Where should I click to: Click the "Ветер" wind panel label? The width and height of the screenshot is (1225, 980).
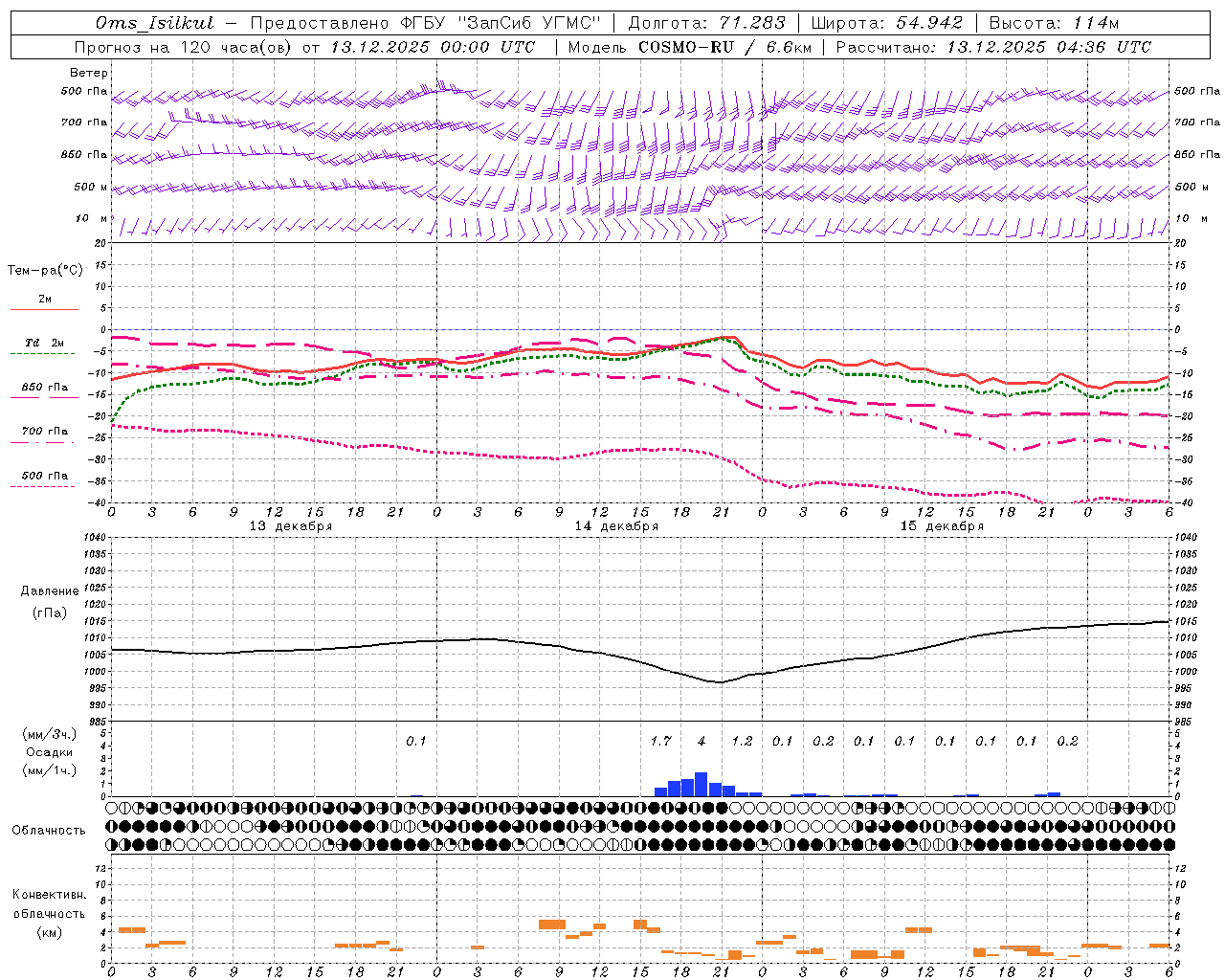[x=89, y=73]
